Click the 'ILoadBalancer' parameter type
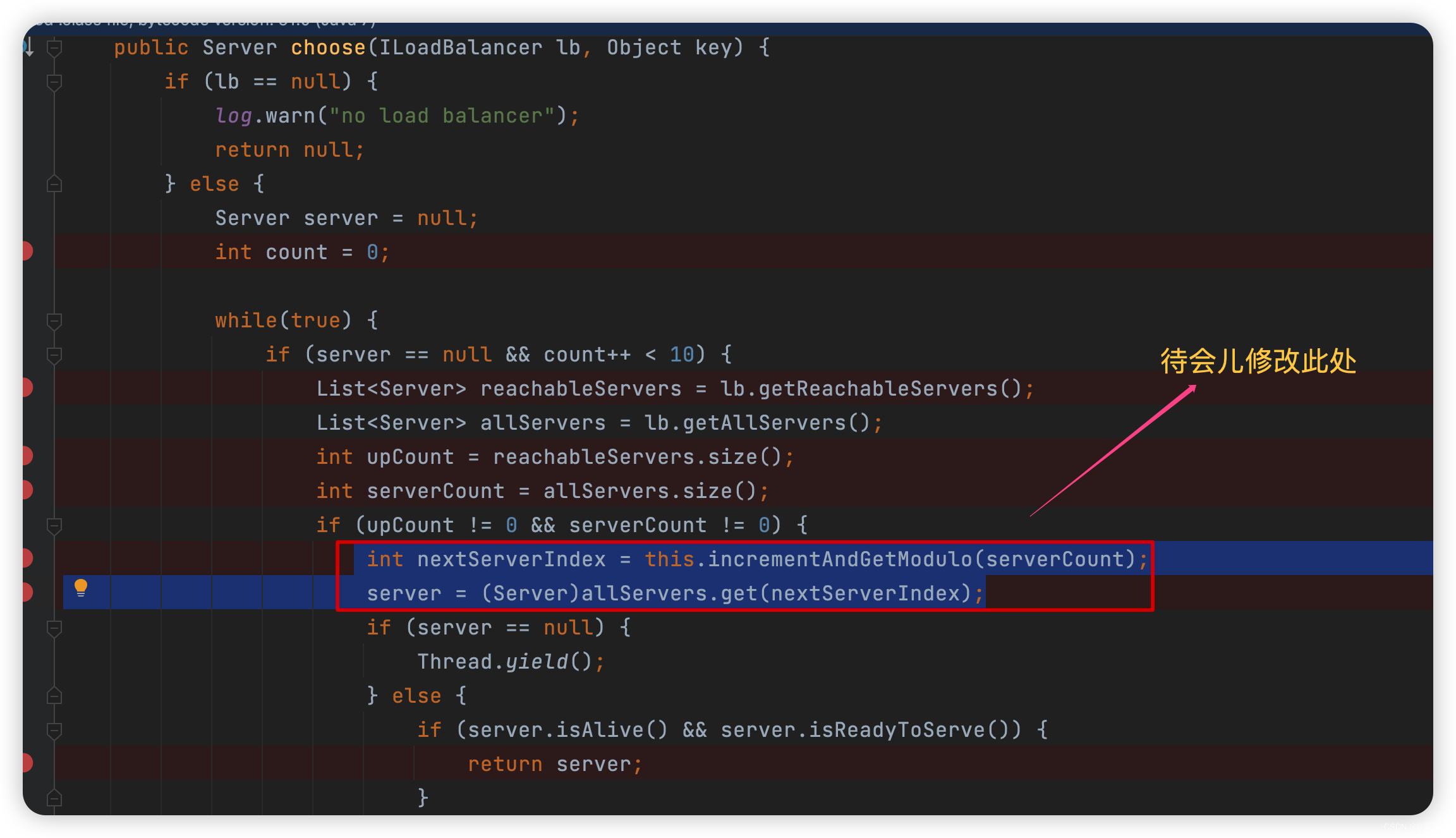This screenshot has height=838, width=1456. tap(461, 47)
